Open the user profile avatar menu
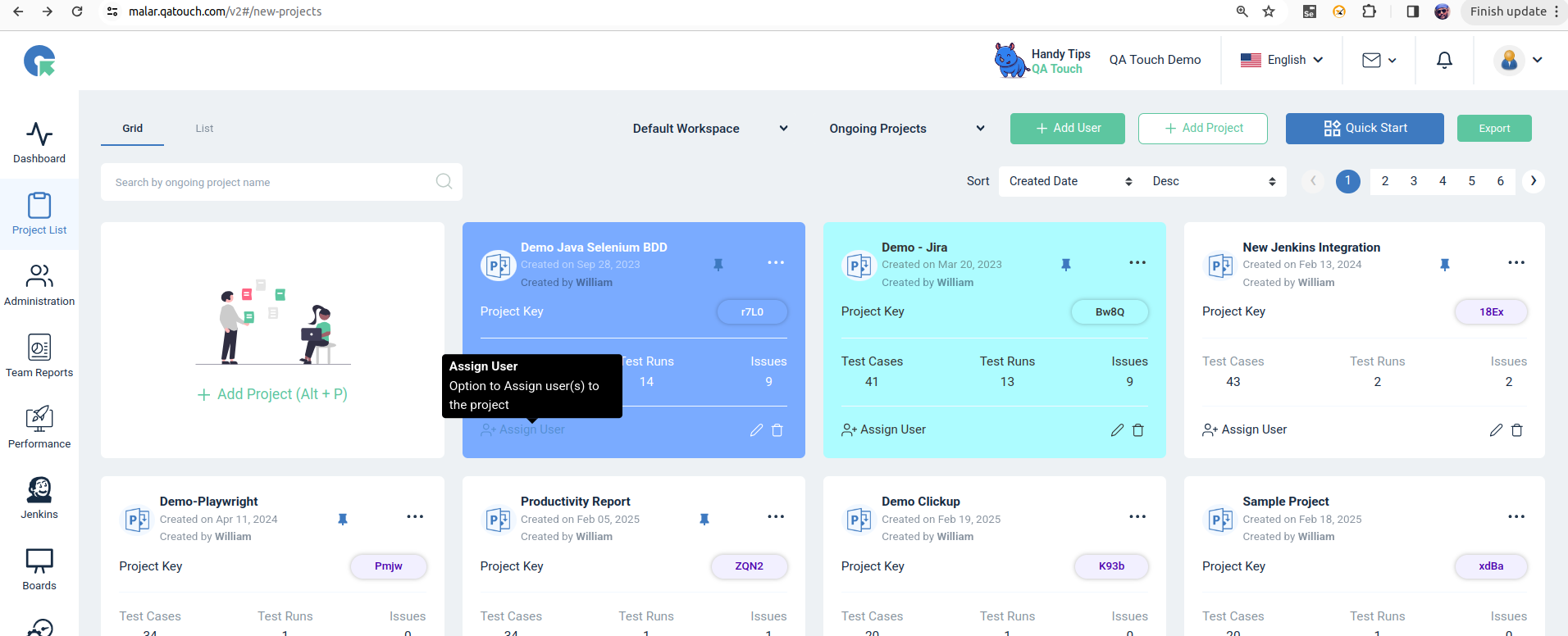The width and height of the screenshot is (1568, 636). click(x=1518, y=60)
